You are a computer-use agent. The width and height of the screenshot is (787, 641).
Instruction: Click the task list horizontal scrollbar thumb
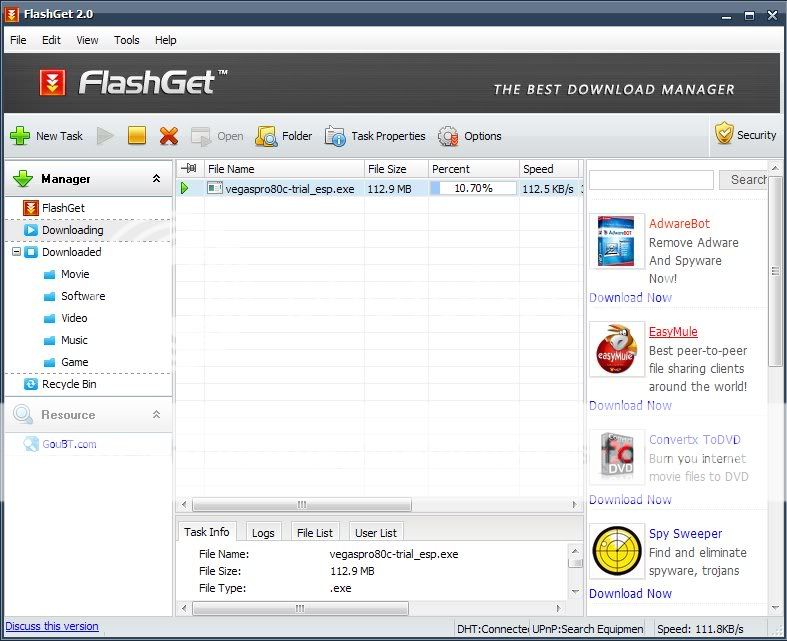302,504
